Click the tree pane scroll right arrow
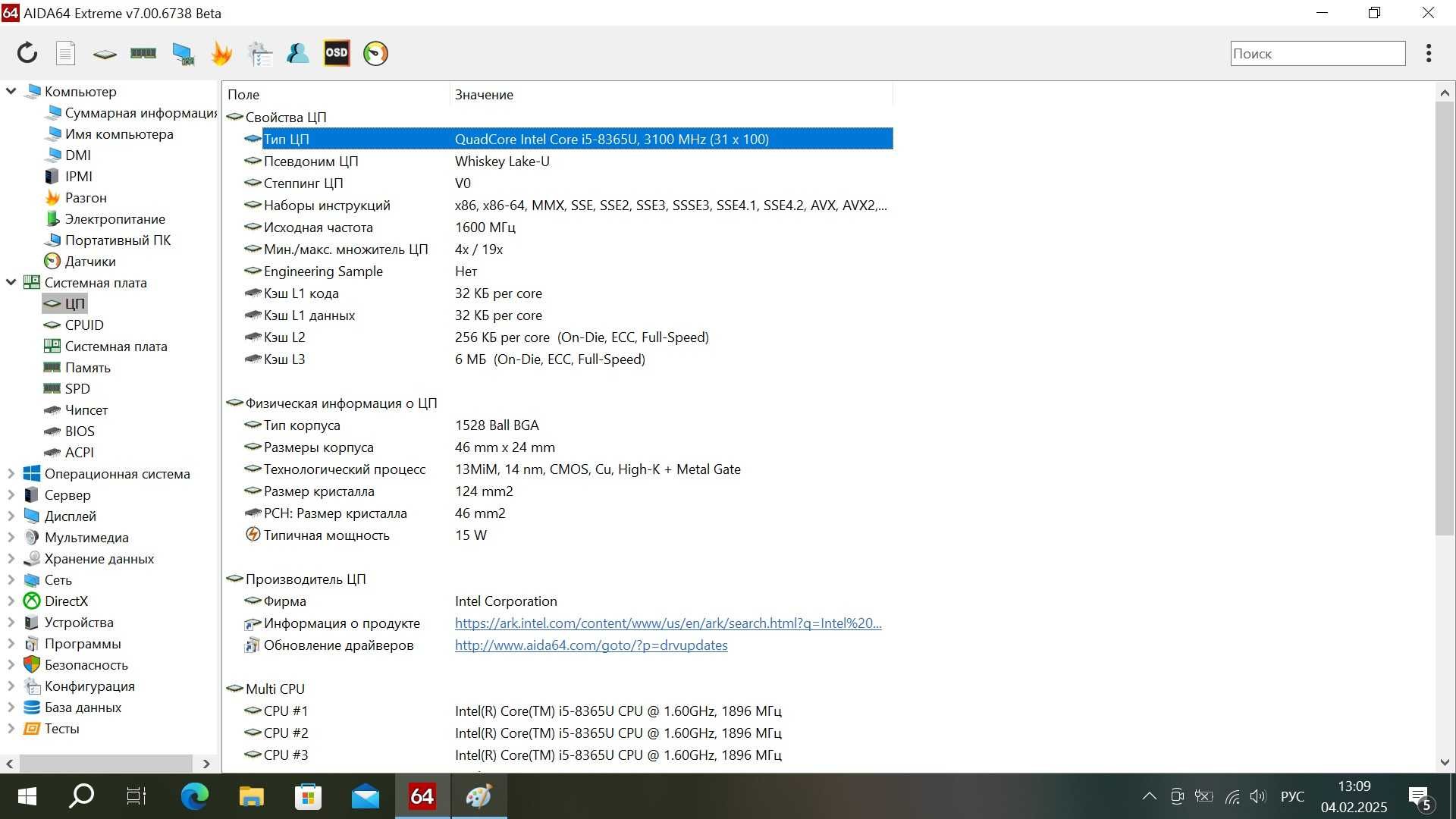 pyautogui.click(x=206, y=764)
